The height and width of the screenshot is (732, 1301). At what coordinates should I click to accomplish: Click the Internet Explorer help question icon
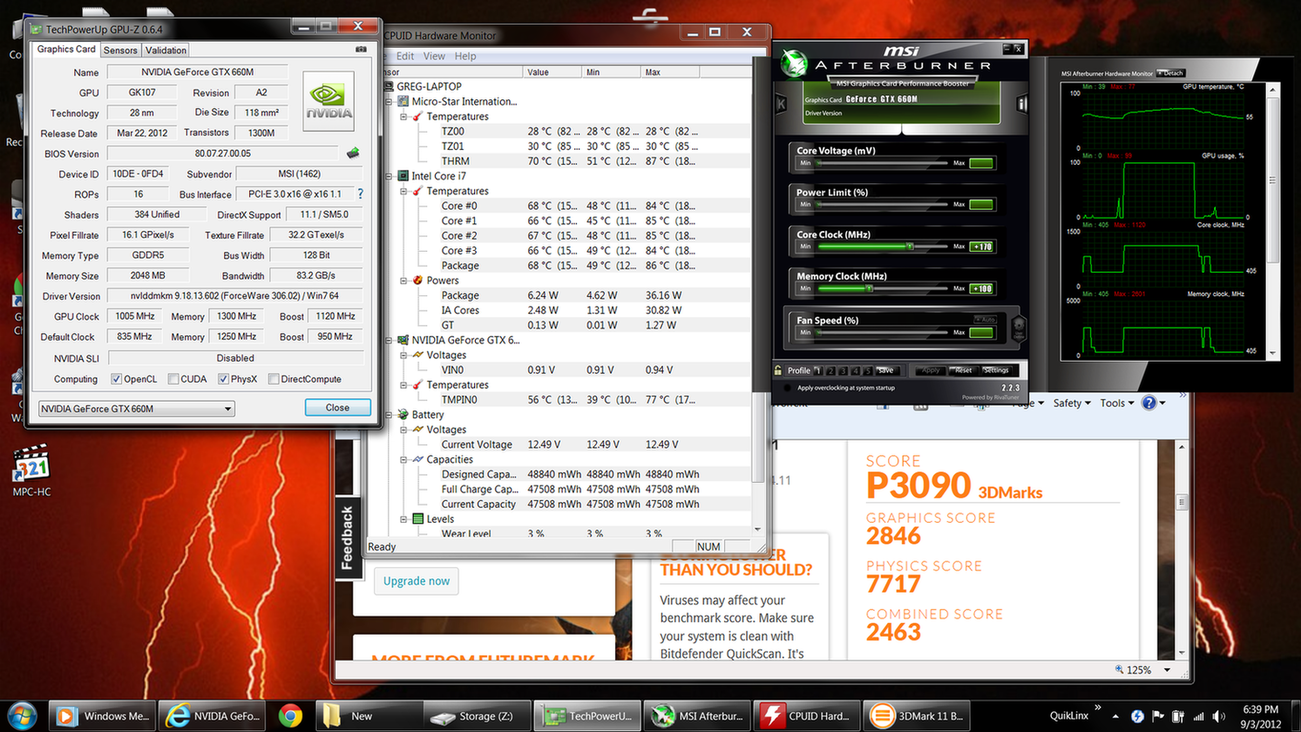click(x=1149, y=403)
